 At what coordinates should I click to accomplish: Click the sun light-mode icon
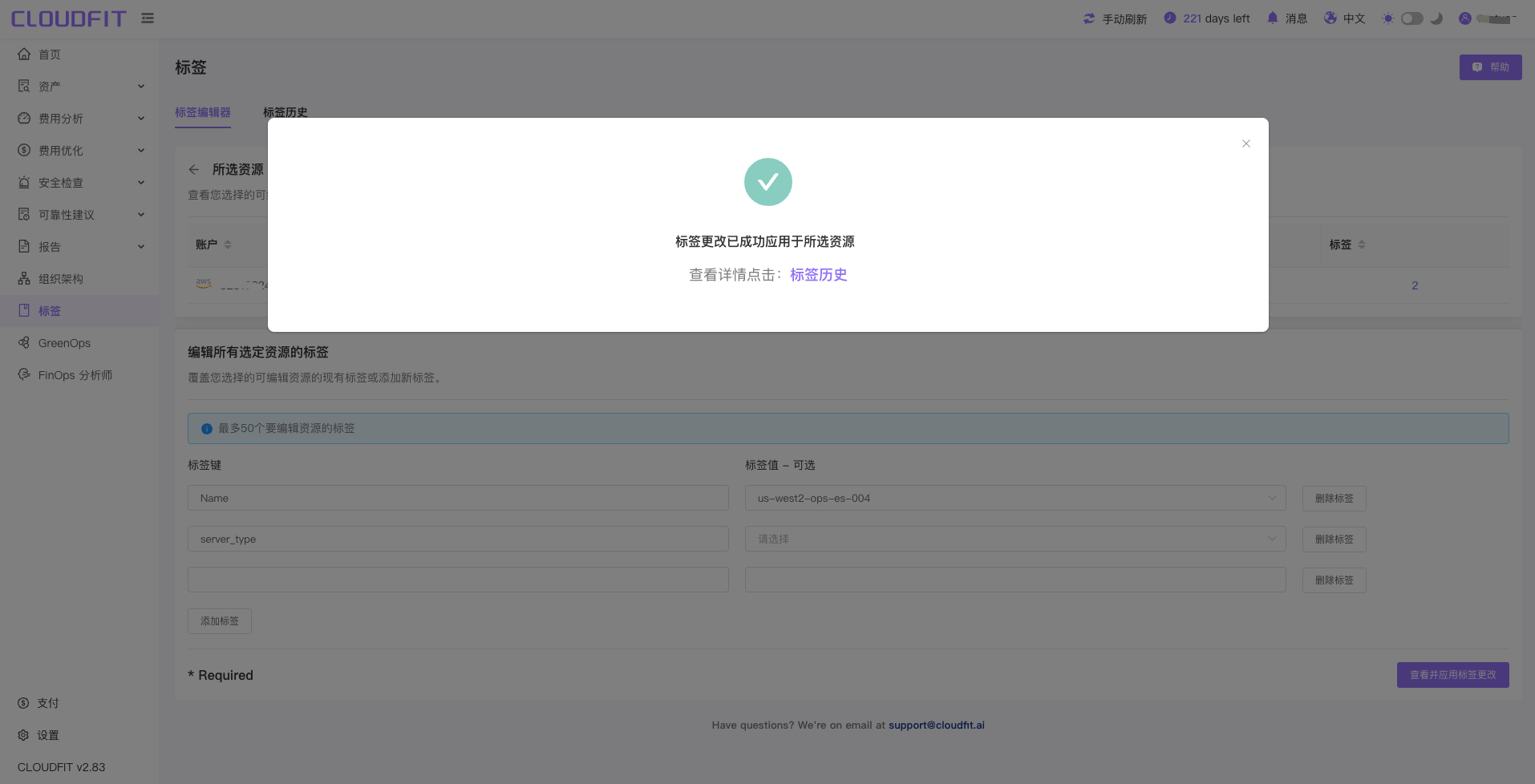pyautogui.click(x=1388, y=18)
